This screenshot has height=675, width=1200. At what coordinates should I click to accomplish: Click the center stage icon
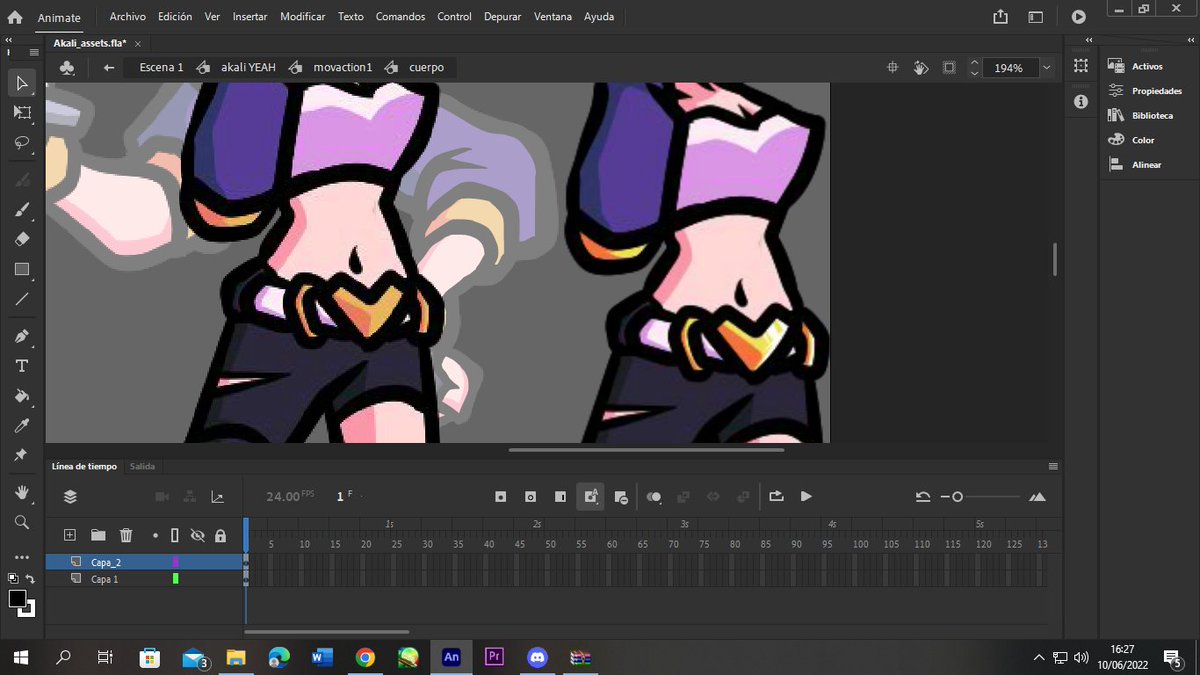(893, 68)
